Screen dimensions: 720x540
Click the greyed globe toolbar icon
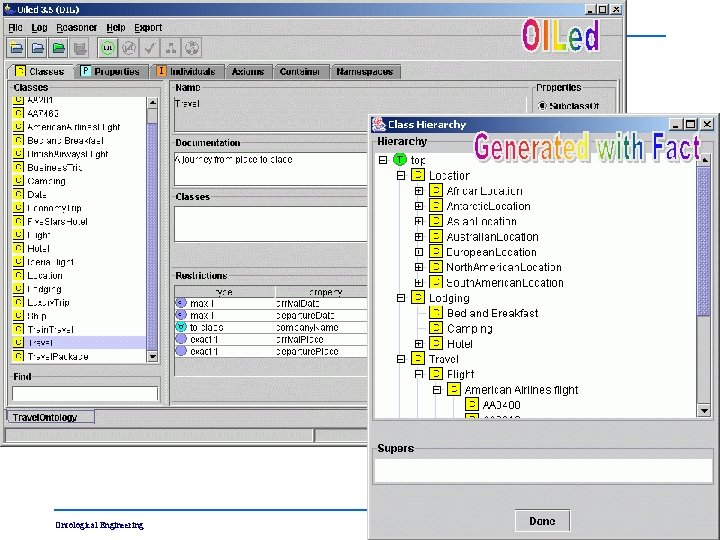click(x=192, y=48)
